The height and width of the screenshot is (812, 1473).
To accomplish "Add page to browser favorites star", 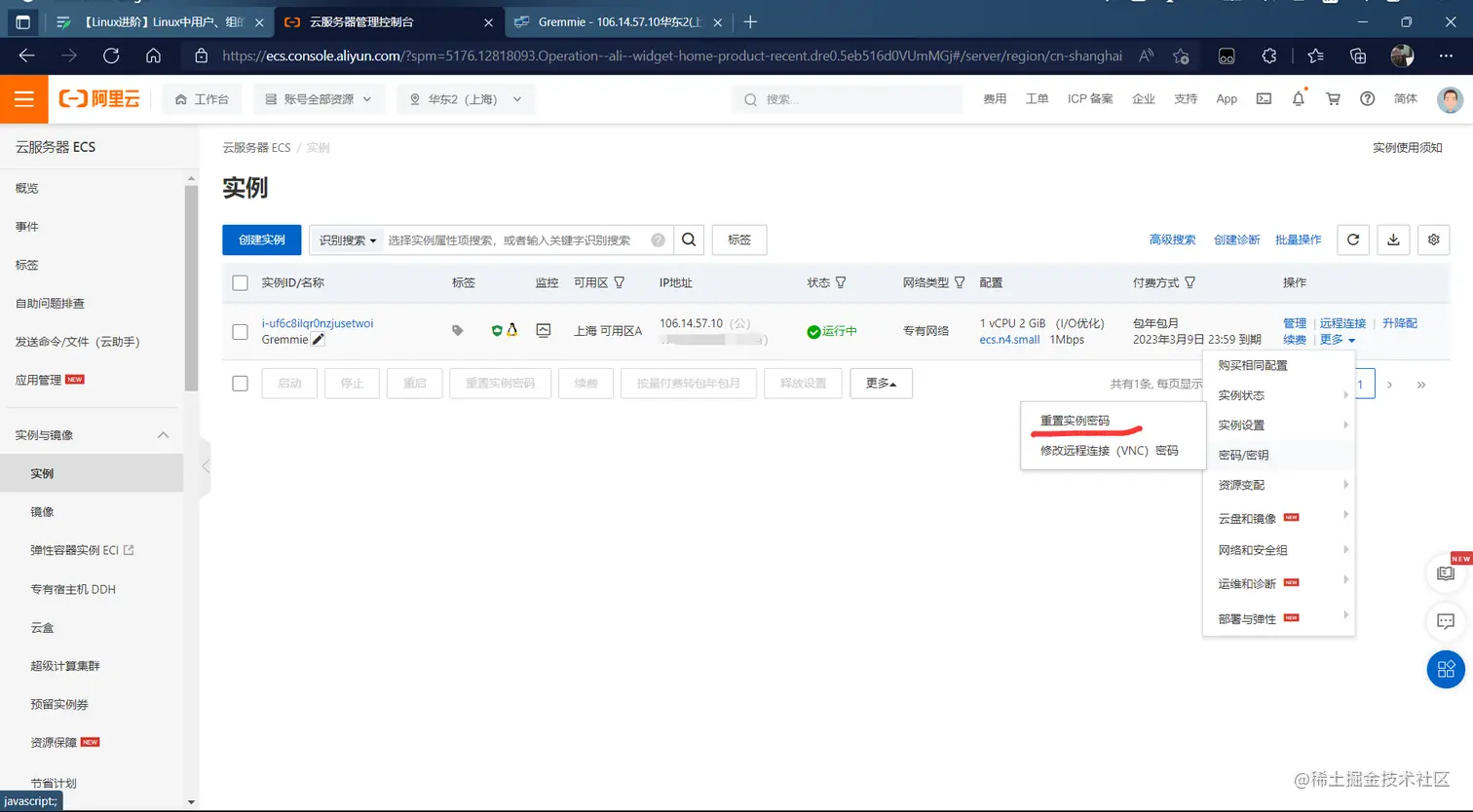I will 1181,55.
